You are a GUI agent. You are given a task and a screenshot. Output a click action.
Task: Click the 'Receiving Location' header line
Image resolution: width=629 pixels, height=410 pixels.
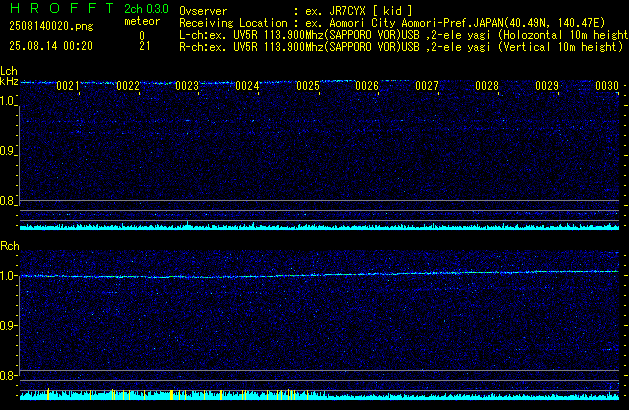[392, 23]
